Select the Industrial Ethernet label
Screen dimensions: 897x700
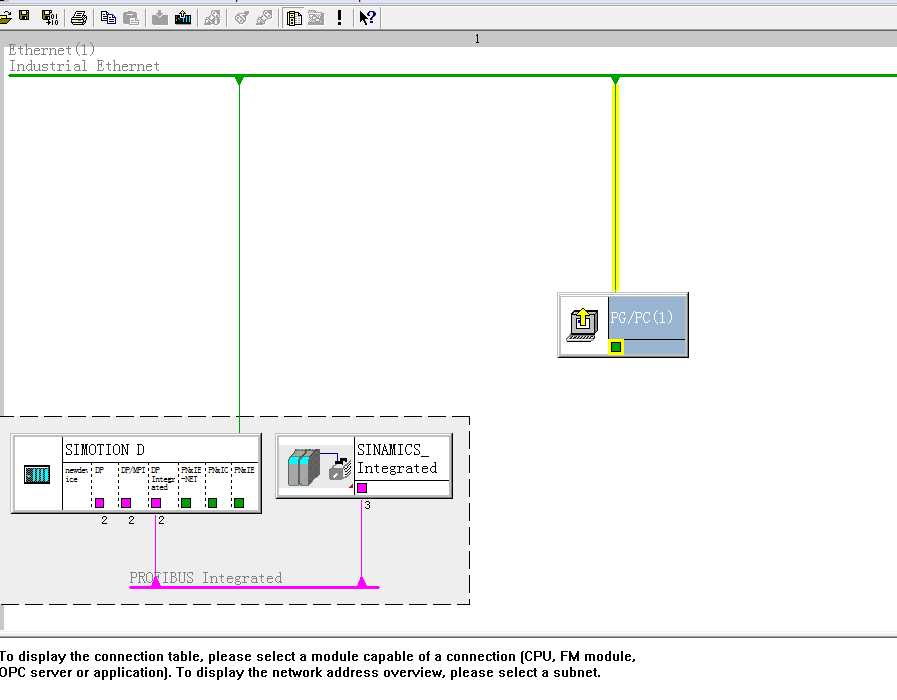pos(84,66)
